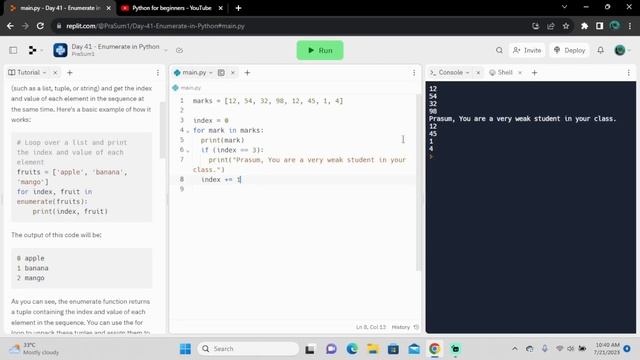This screenshot has height=360, width=640.
Task: Expand the Tutorial tab chevron
Action: click(x=44, y=72)
